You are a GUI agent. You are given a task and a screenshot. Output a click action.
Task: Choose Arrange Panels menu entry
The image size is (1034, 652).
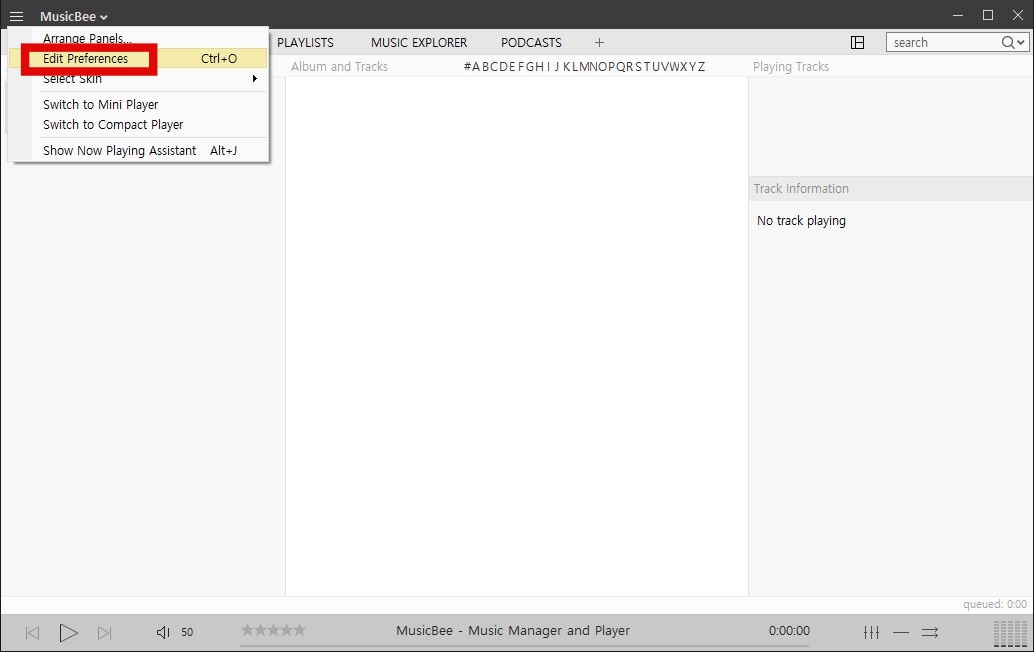point(87,38)
